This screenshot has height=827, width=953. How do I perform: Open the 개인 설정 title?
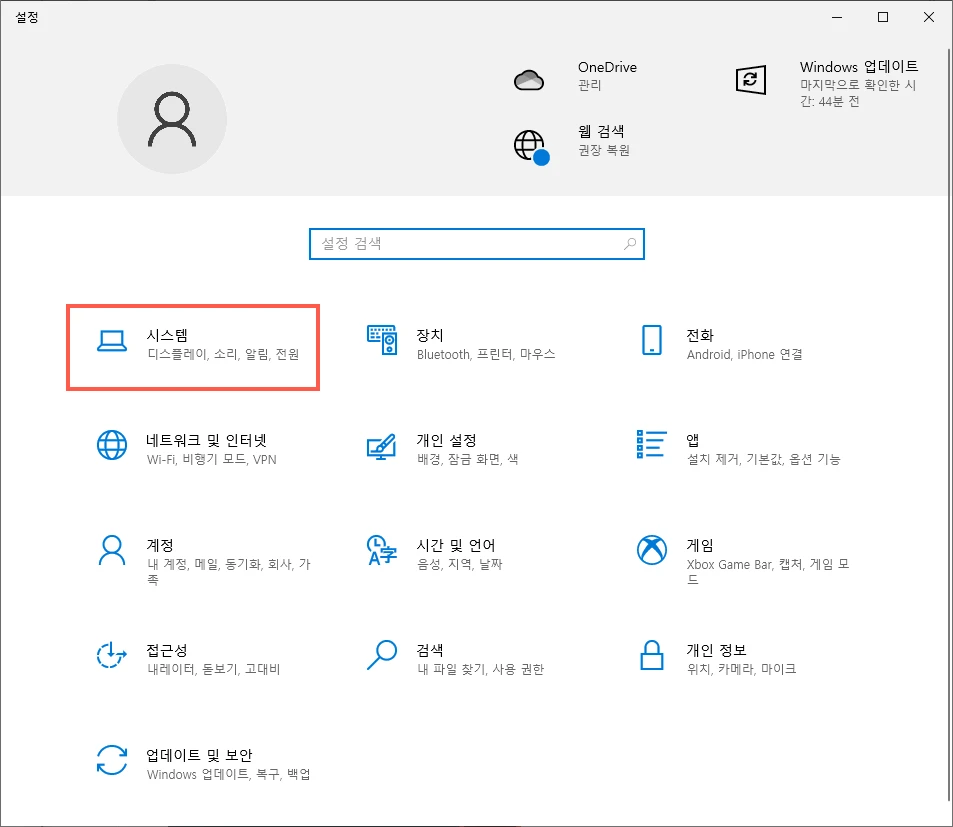click(446, 440)
